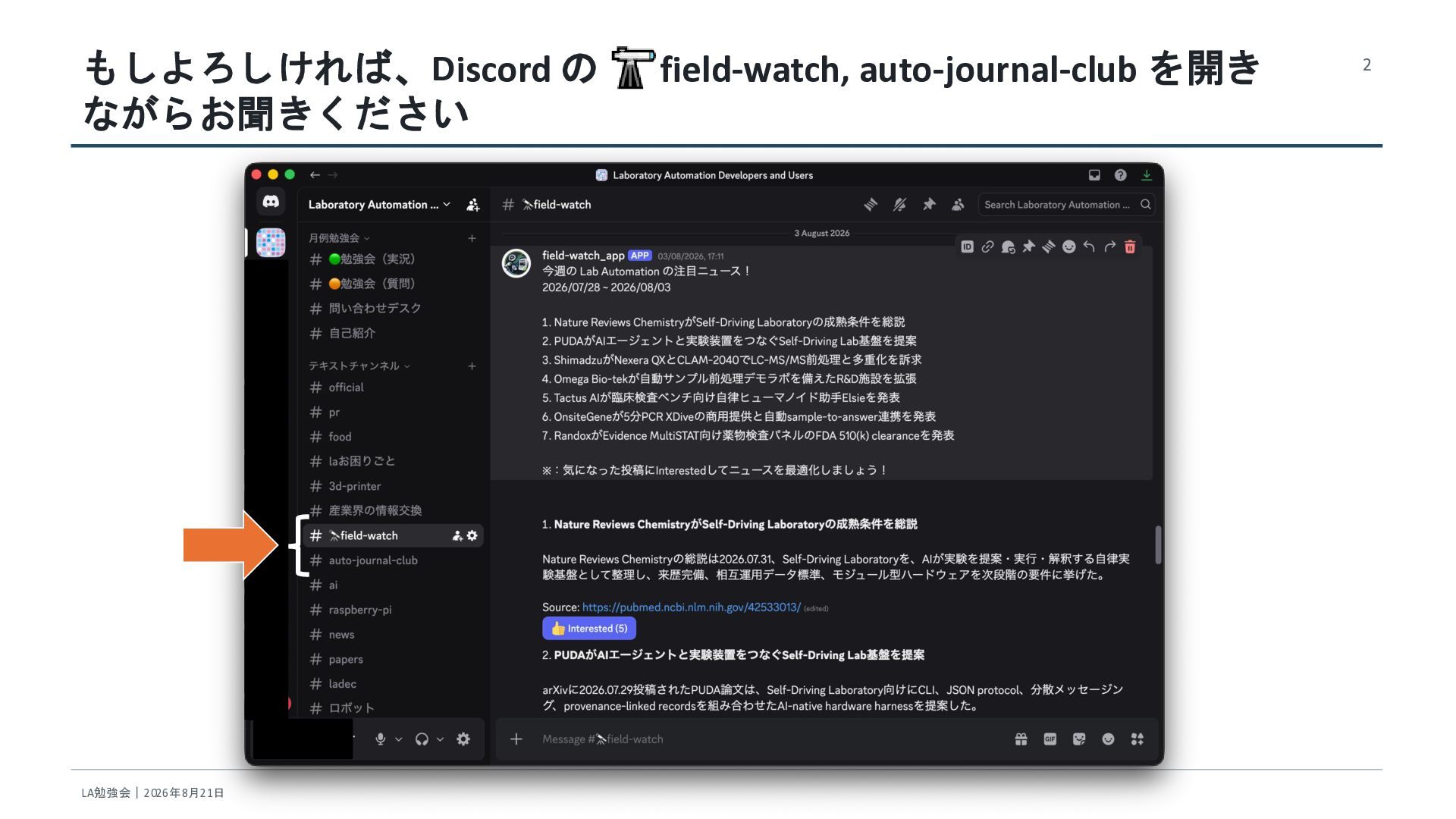The height and width of the screenshot is (819, 1456).
Task: Open the sticker picker
Action: pyautogui.click(x=1079, y=739)
